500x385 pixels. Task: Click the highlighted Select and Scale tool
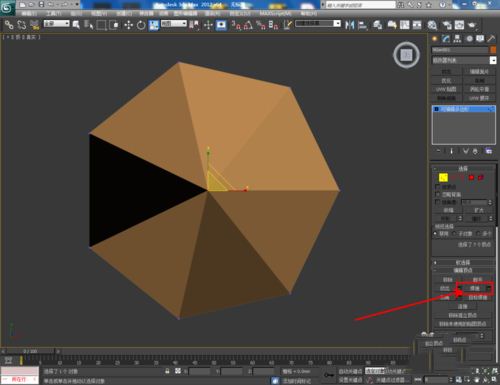click(154, 25)
